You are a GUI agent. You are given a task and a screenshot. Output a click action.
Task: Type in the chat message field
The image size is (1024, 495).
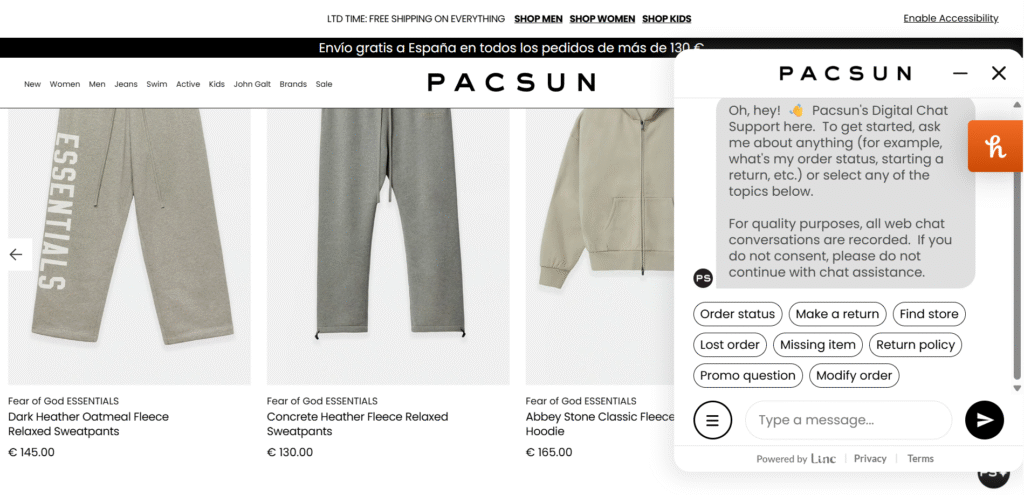click(848, 420)
